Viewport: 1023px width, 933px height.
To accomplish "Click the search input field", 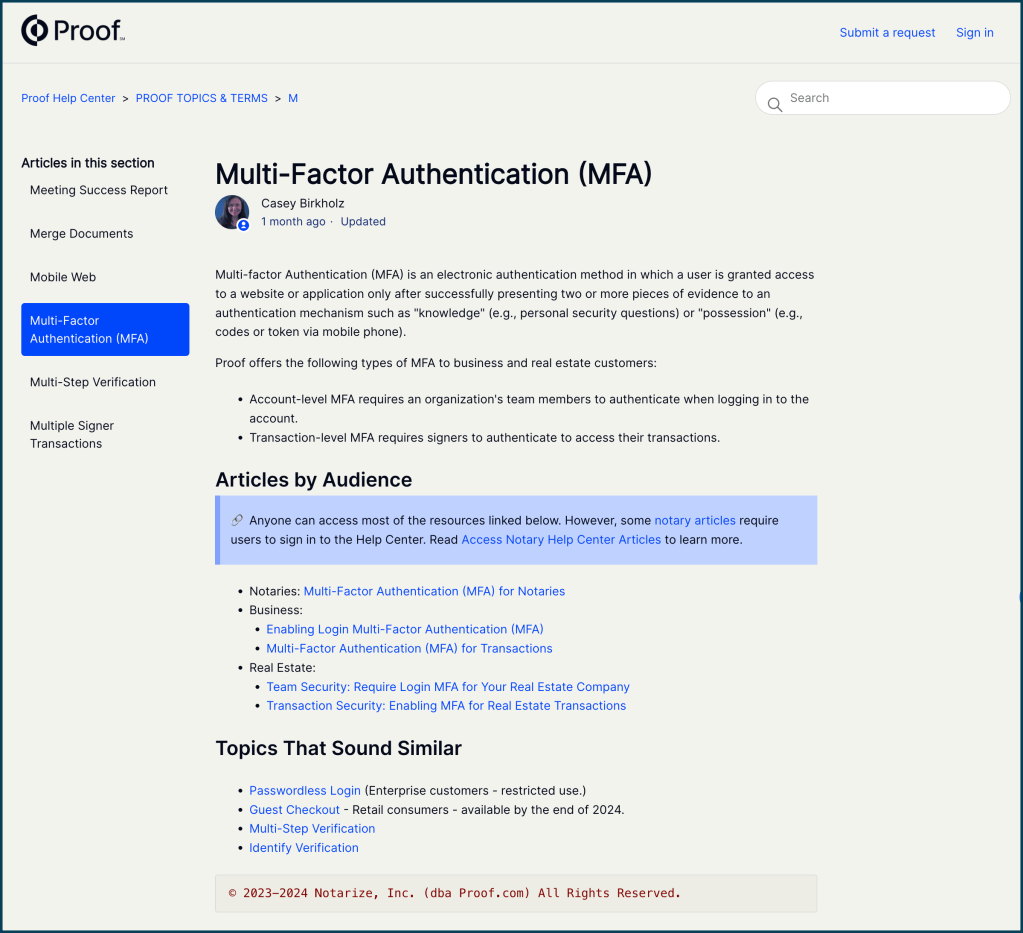I will [x=890, y=98].
